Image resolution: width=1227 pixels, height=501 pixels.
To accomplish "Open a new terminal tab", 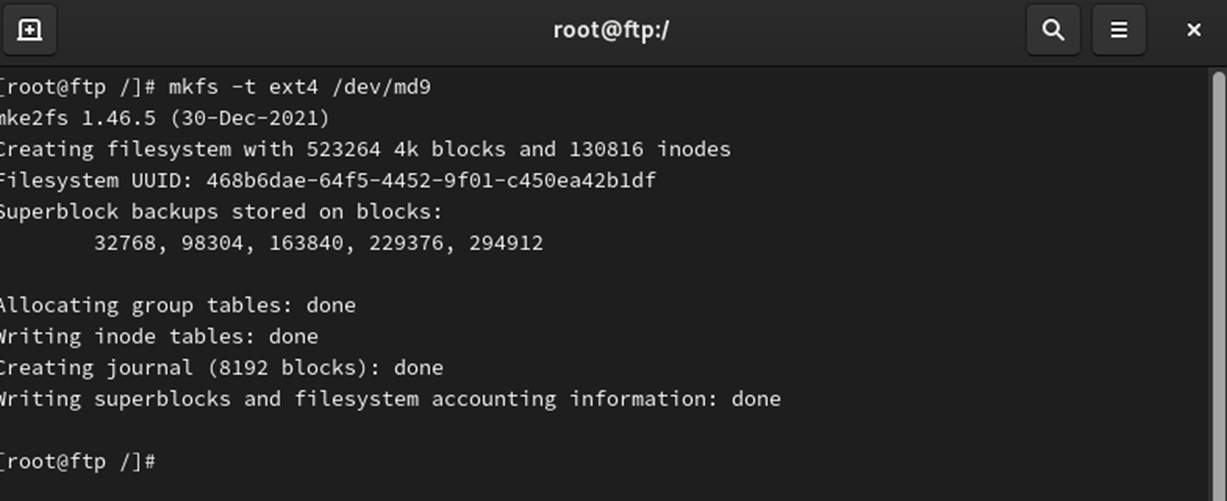I will [30, 30].
